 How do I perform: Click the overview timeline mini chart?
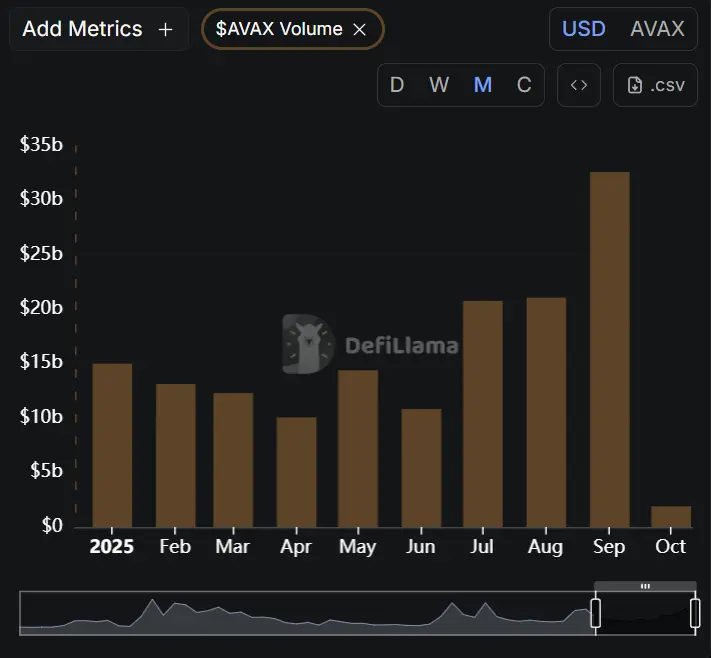(300, 613)
